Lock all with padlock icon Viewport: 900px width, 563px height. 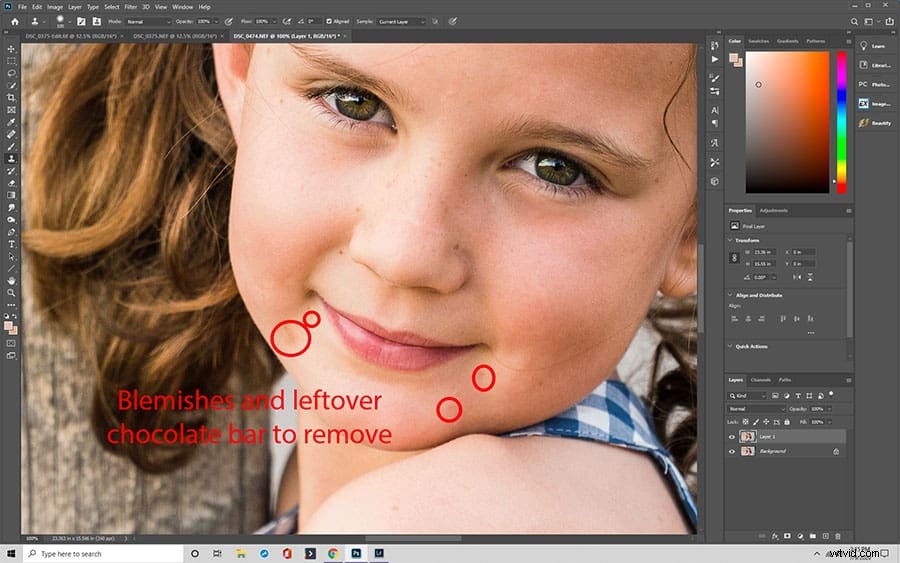coord(787,422)
